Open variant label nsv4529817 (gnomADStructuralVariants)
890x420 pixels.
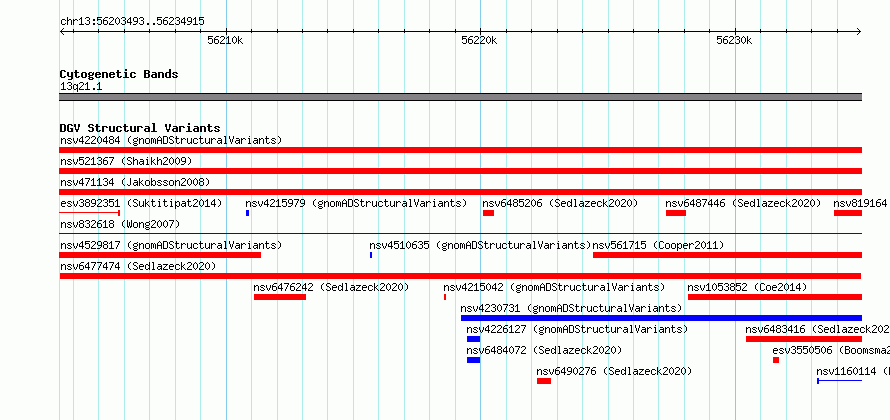171,245
